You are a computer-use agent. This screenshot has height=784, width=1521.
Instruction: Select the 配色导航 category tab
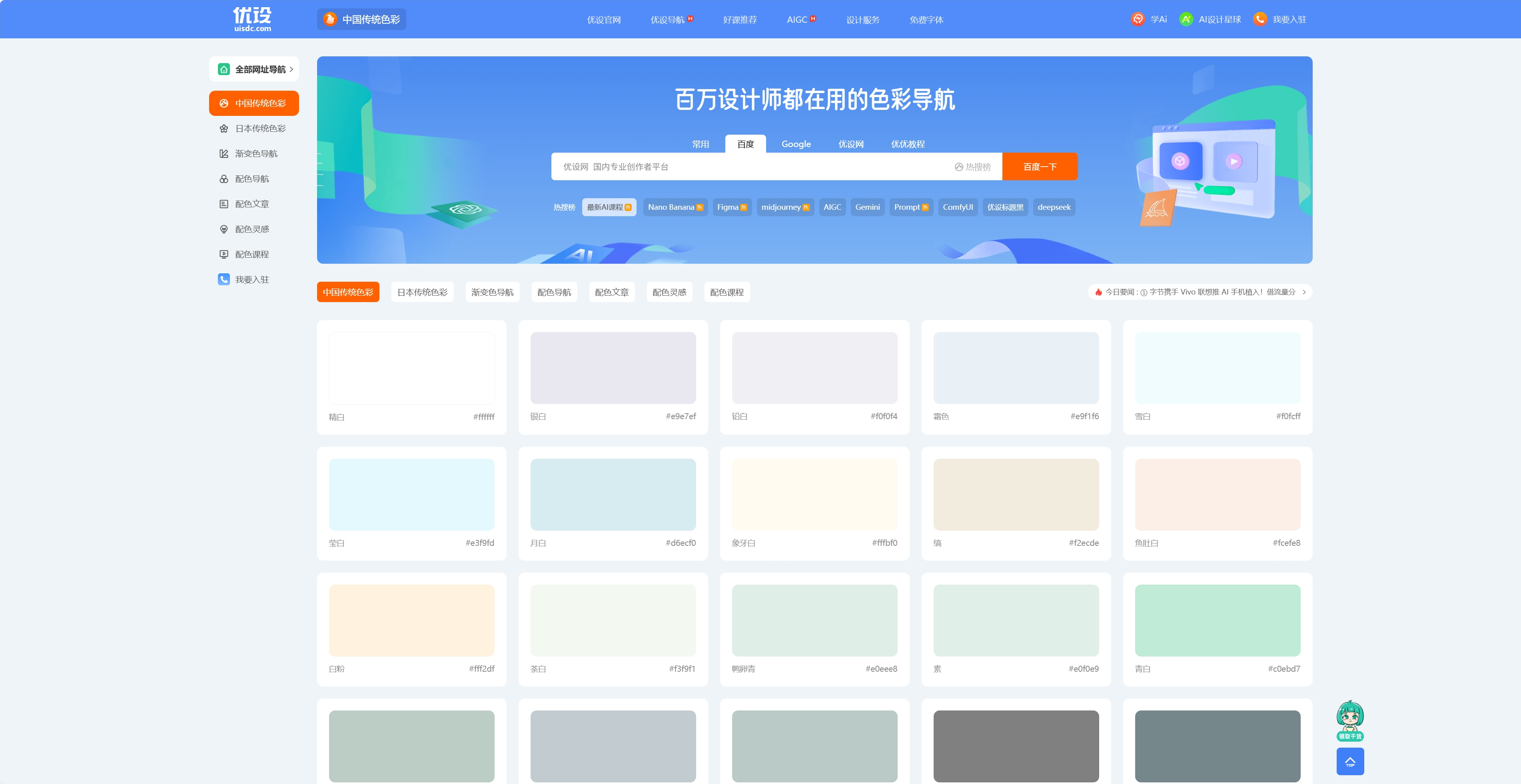(x=554, y=292)
